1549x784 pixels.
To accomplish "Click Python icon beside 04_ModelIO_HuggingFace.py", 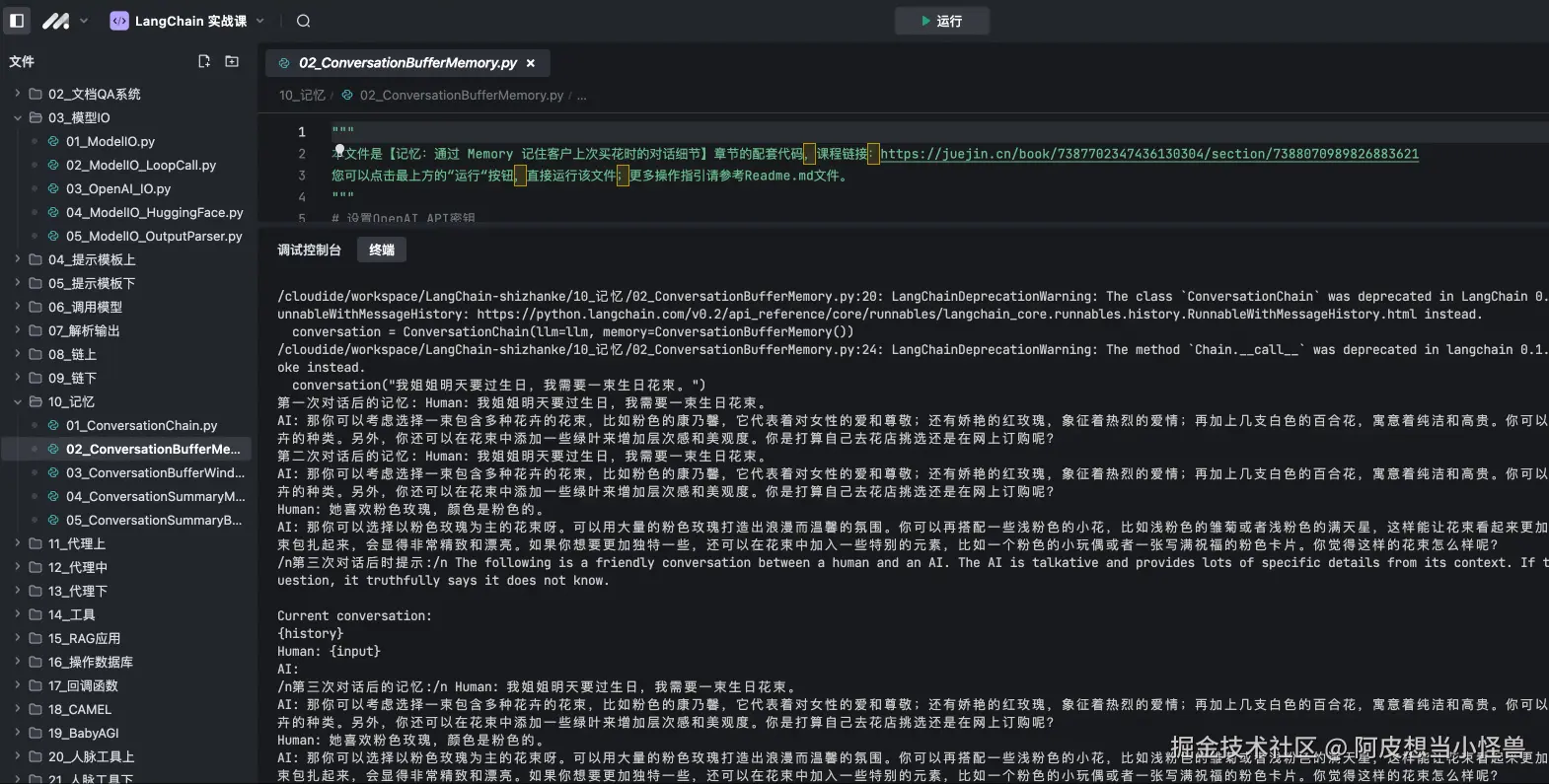I will pyautogui.click(x=53, y=212).
